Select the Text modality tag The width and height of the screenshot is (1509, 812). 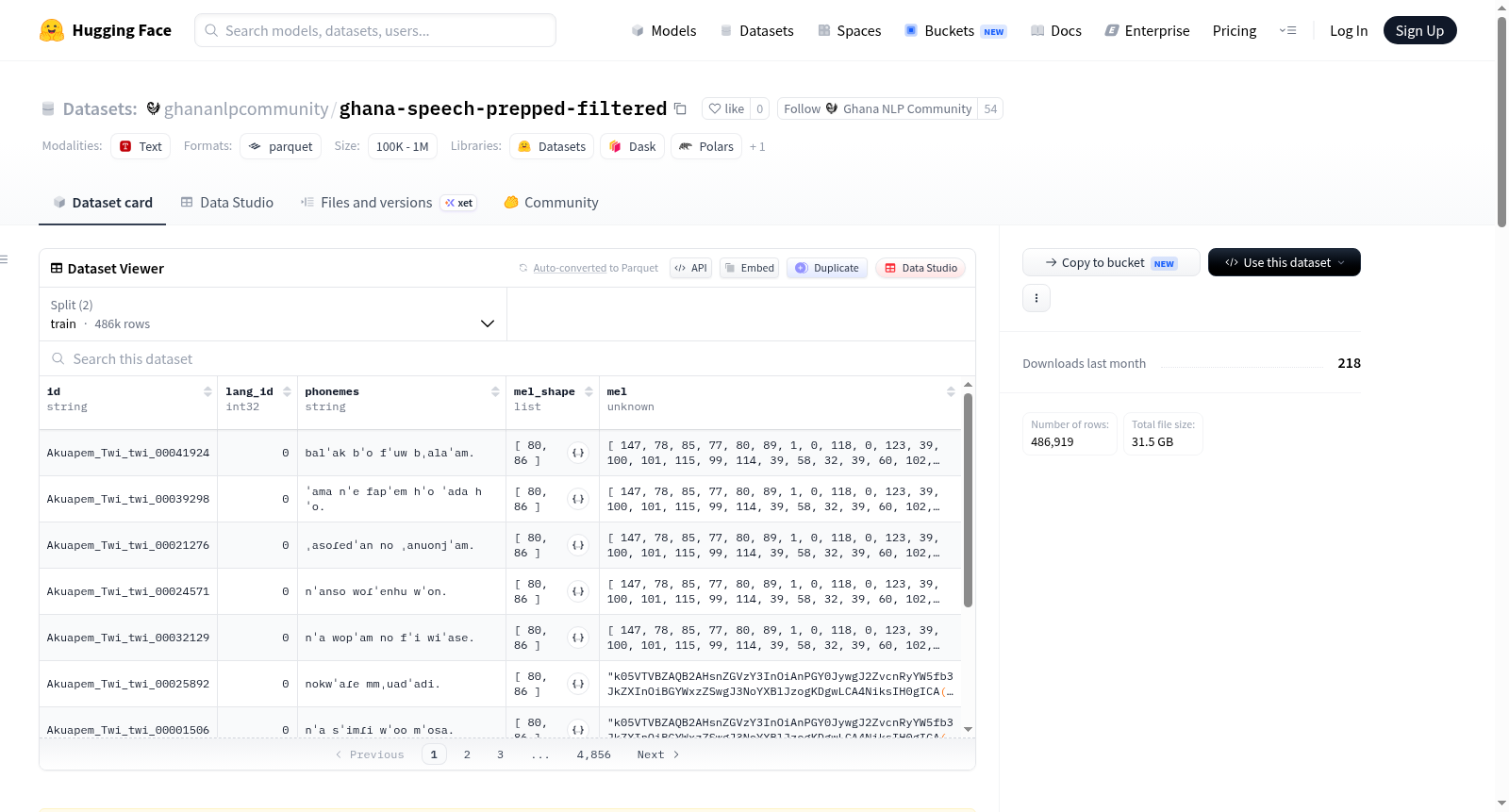tap(141, 146)
